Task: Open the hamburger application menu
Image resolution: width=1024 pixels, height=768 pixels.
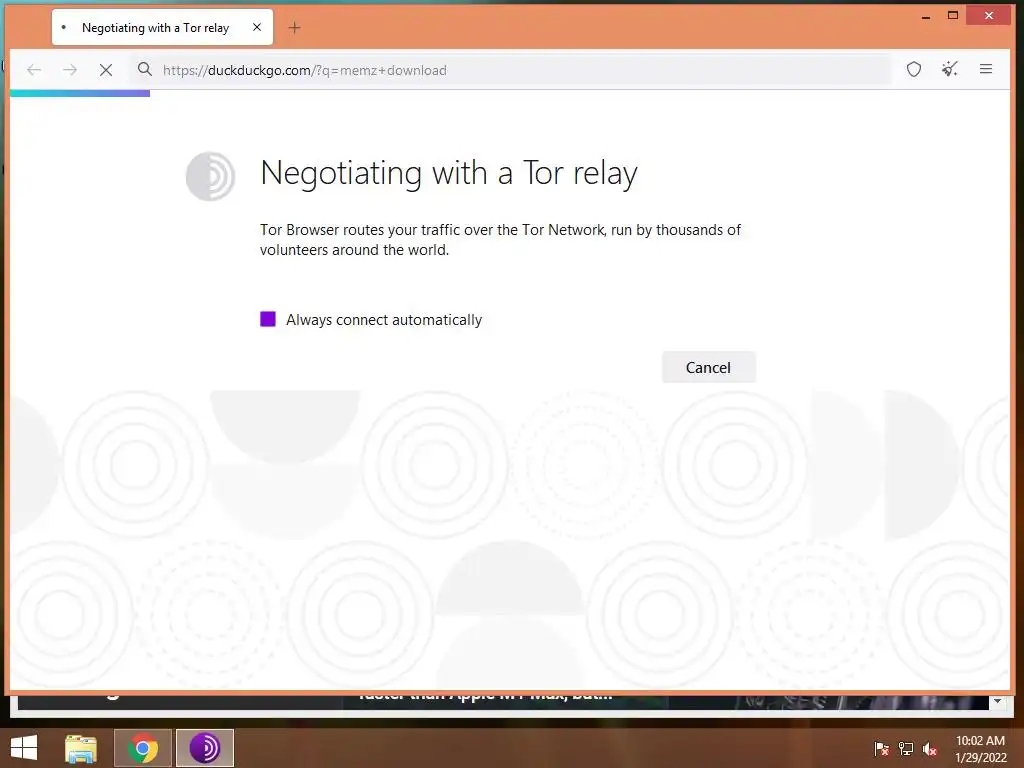Action: tap(986, 69)
